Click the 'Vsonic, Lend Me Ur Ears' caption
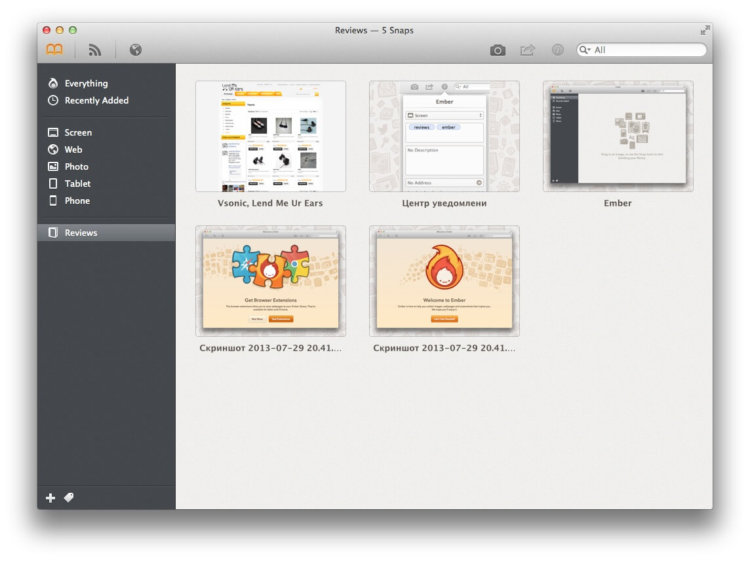 [x=270, y=203]
